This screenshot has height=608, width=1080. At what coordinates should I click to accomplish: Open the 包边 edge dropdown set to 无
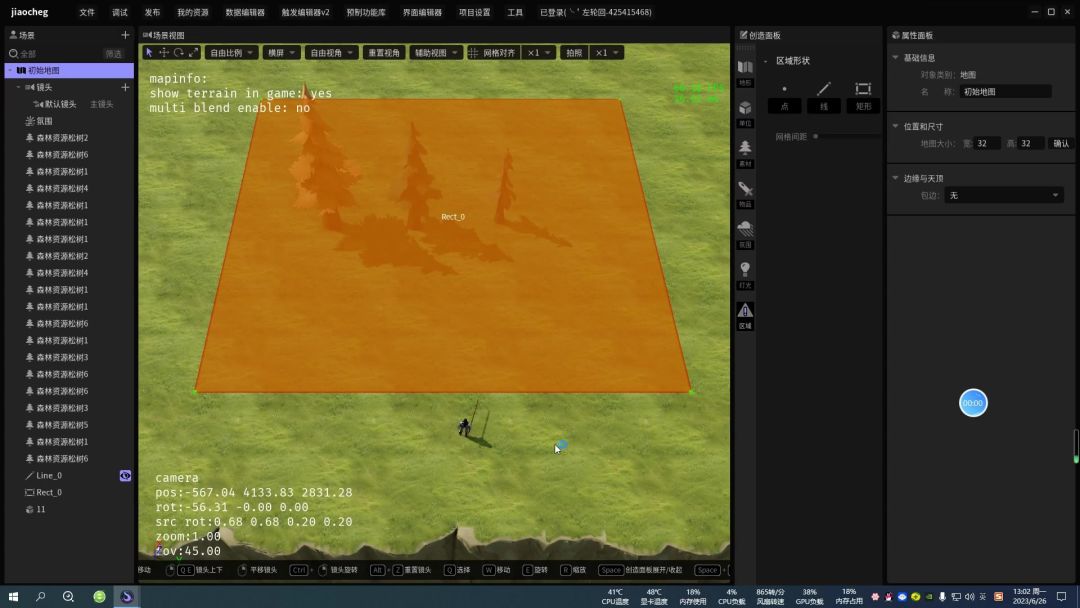pos(1004,196)
